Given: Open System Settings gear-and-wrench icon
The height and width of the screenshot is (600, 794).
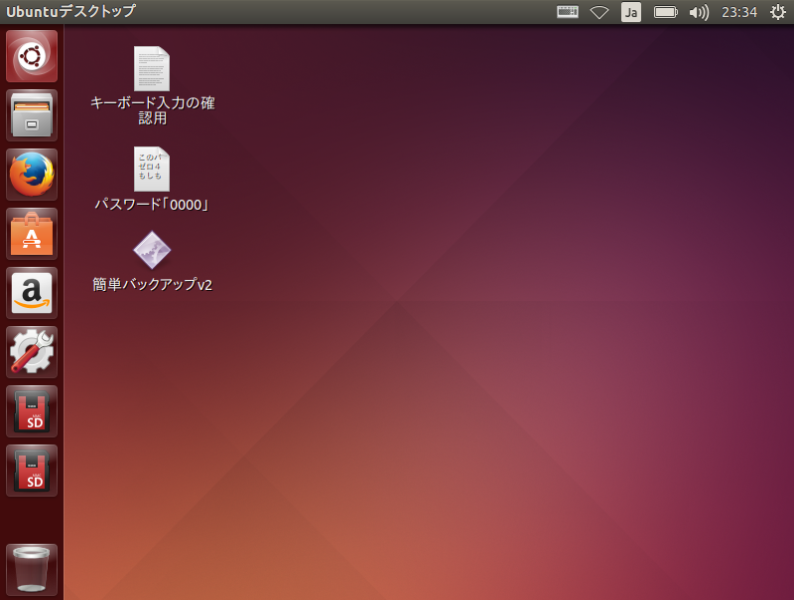Looking at the screenshot, I should tap(32, 352).
